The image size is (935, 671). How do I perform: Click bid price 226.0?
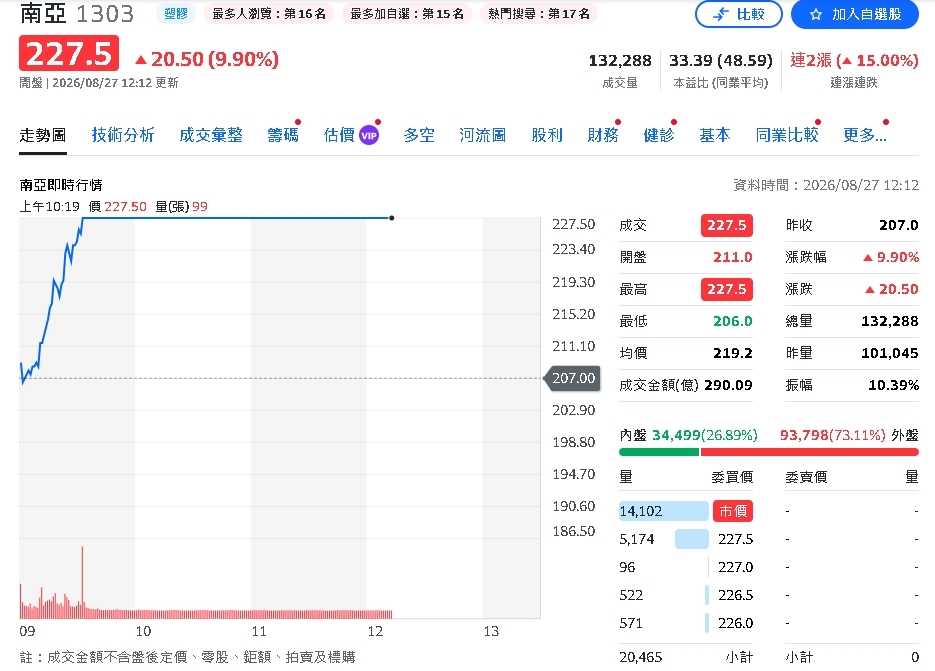[x=735, y=623]
